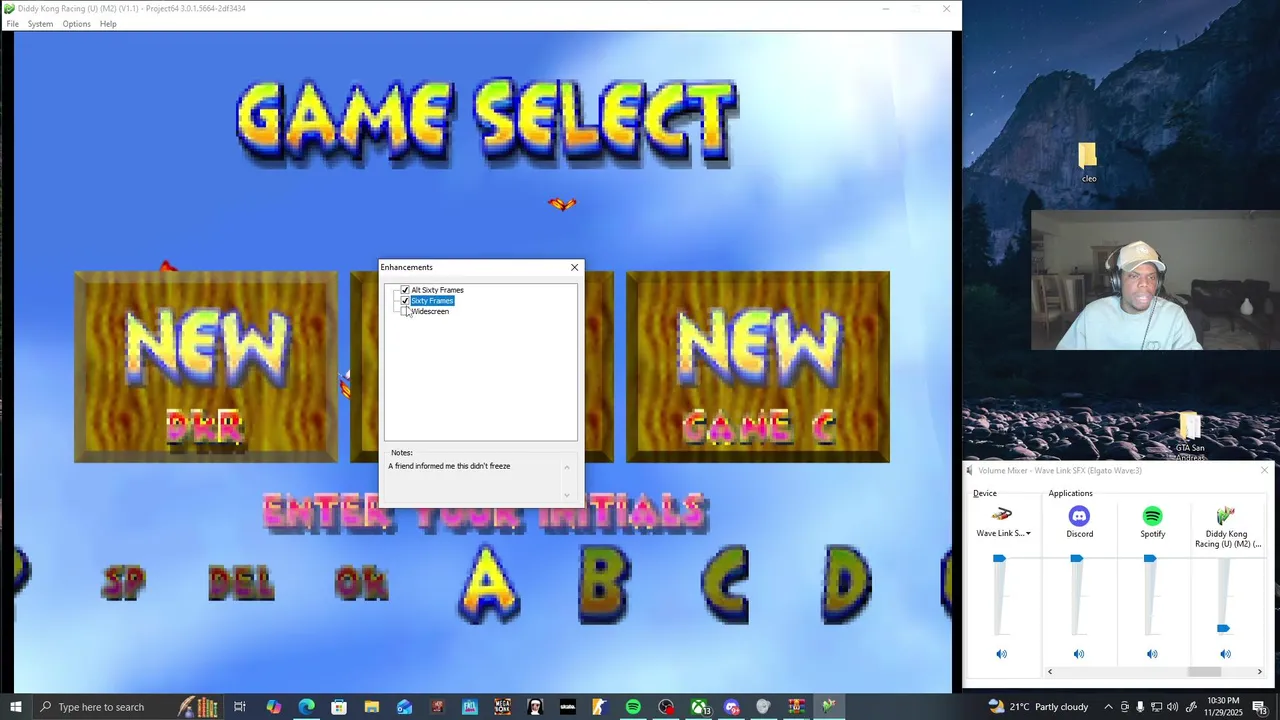
Task: Click the Discord app icon in Volume Mixer
Action: [1079, 516]
